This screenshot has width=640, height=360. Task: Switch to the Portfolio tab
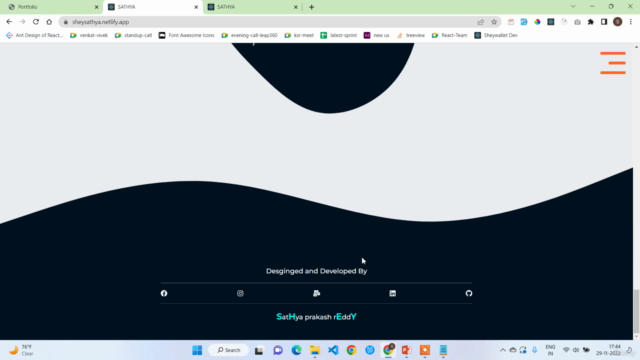[x=52, y=7]
